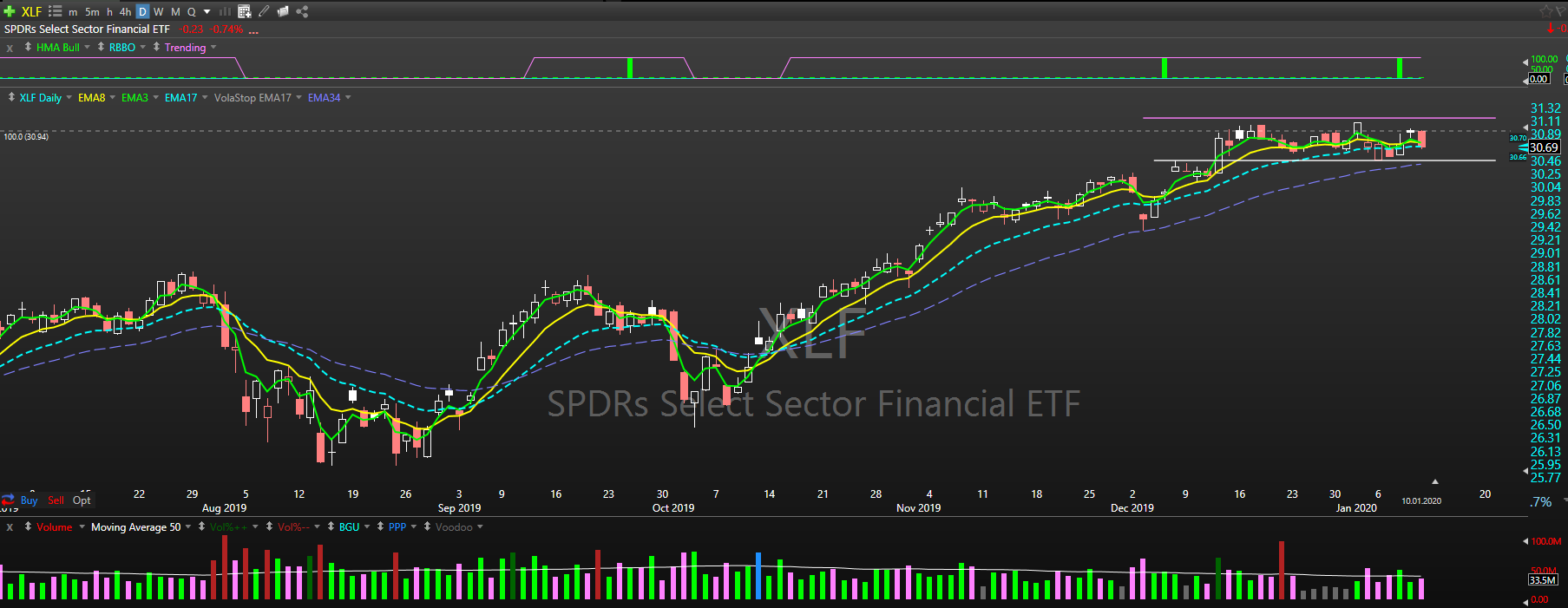This screenshot has width=1568, height=608.
Task: Close the Volume panel with x
Action: tap(10, 527)
